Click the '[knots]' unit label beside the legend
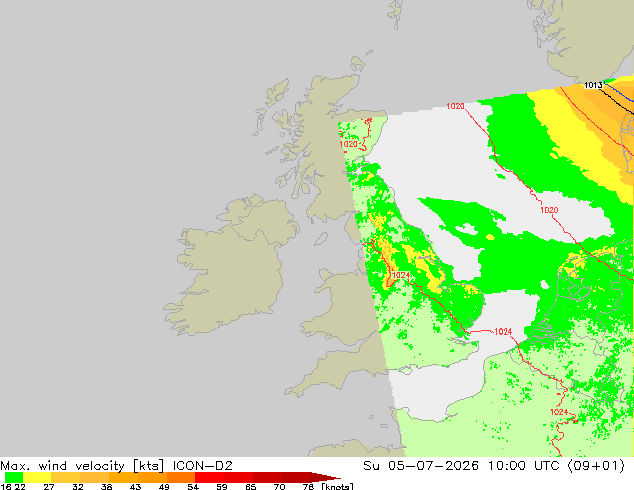This screenshot has width=634, height=490. pos(338,486)
